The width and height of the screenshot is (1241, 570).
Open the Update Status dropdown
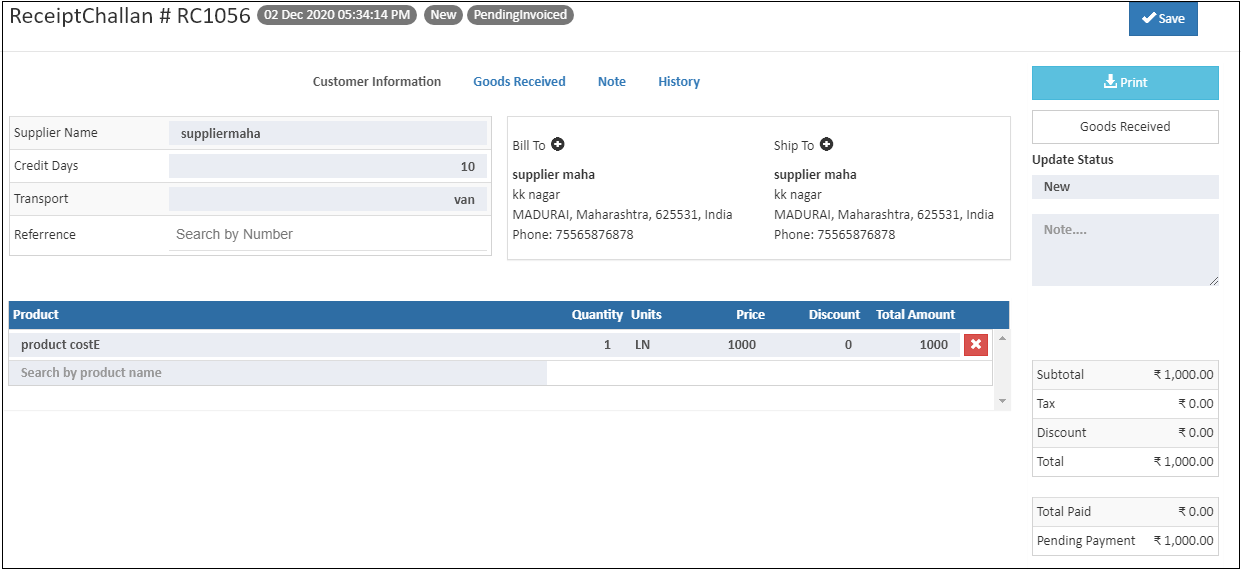coord(1125,187)
